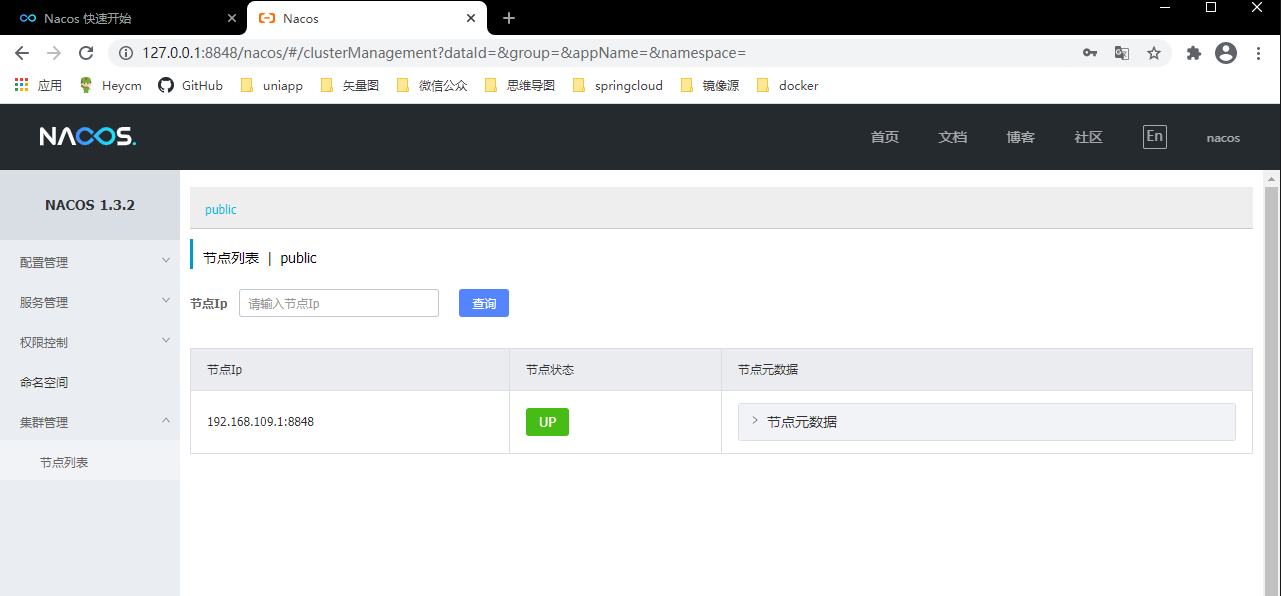Open the Chrome profile avatar icon
Viewport: 1281px width, 596px height.
(x=1226, y=53)
